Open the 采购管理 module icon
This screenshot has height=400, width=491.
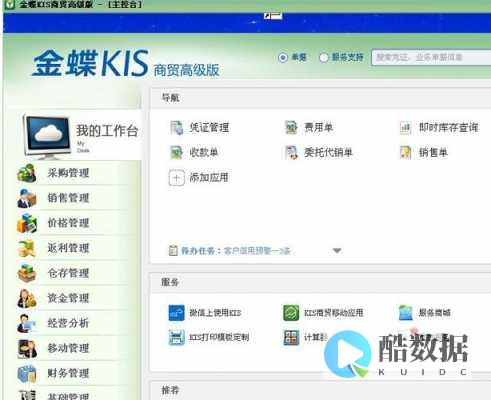tap(27, 173)
